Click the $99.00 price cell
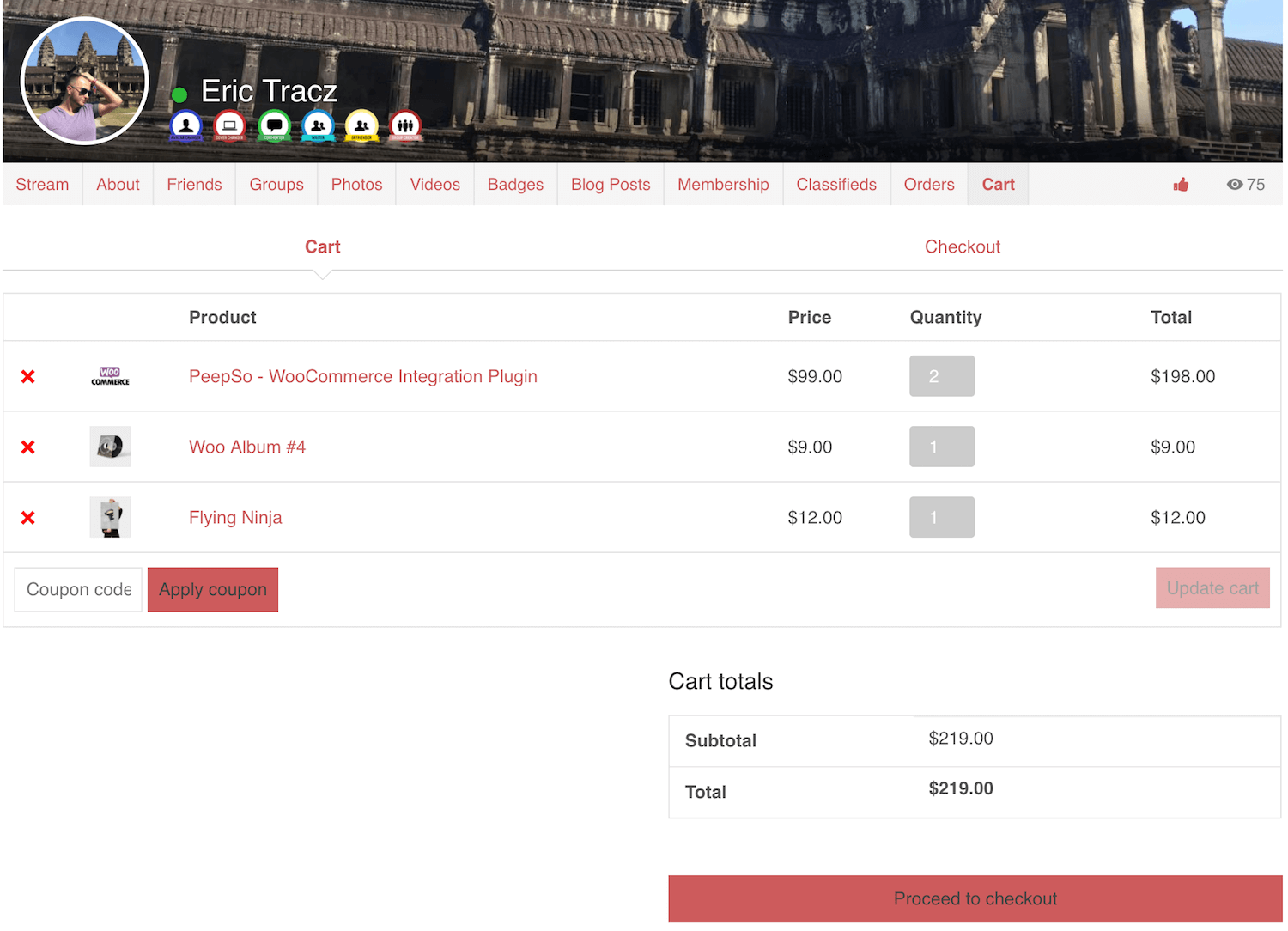This screenshot has height=931, width=1288. point(815,376)
